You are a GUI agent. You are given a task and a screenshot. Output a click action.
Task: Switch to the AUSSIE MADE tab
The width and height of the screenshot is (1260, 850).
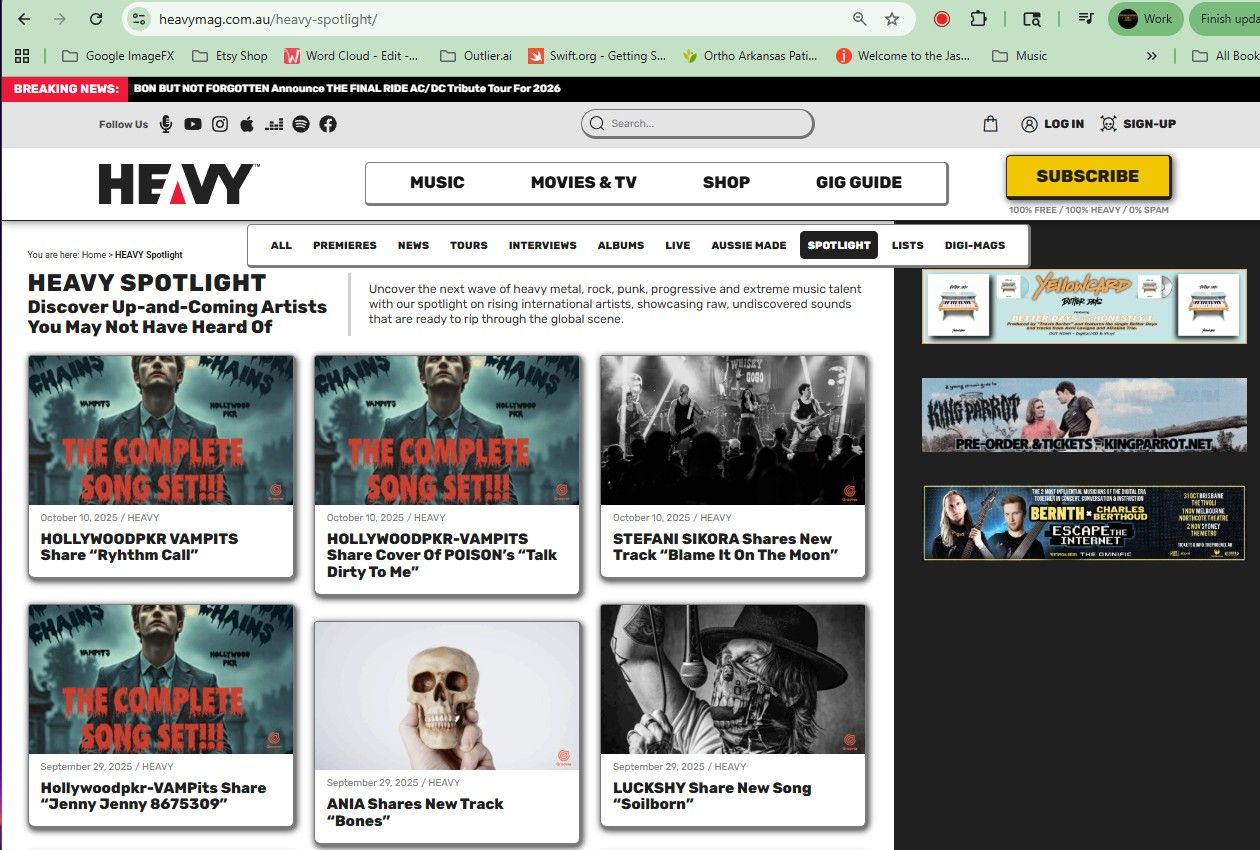point(748,245)
